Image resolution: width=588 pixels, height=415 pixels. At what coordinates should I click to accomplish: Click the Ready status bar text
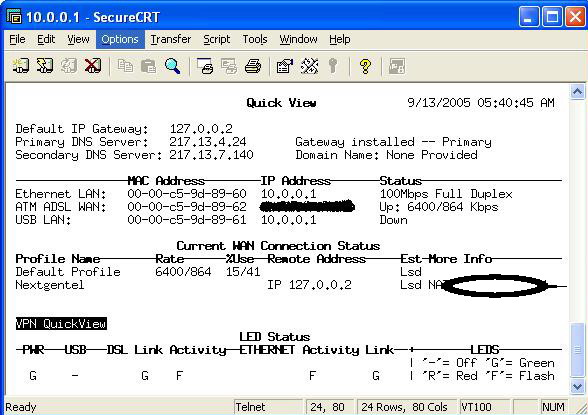point(21,407)
